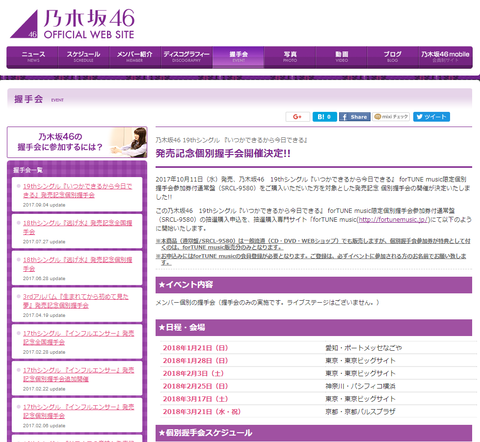Click the 2017.09.04 update date text
This screenshot has height=442, width=480.
click(x=44, y=205)
